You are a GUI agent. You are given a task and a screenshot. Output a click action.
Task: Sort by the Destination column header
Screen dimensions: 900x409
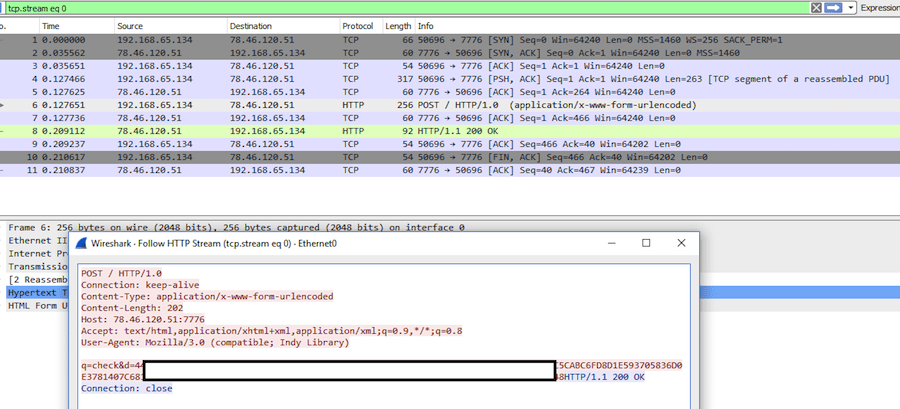click(283, 26)
